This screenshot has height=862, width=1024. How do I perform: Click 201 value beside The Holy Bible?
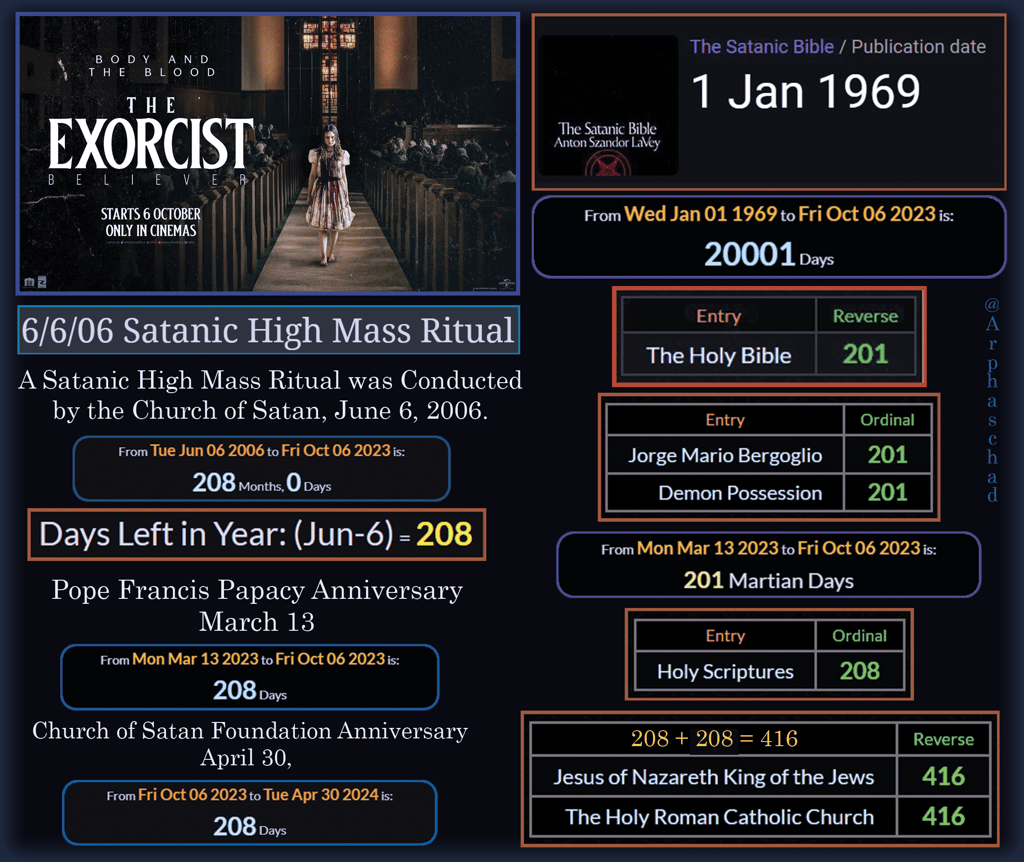click(x=865, y=355)
